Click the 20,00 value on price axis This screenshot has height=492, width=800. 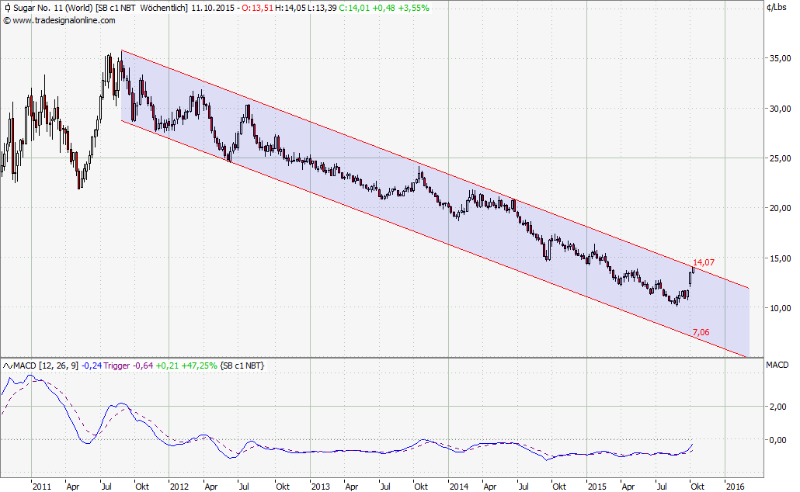click(778, 208)
